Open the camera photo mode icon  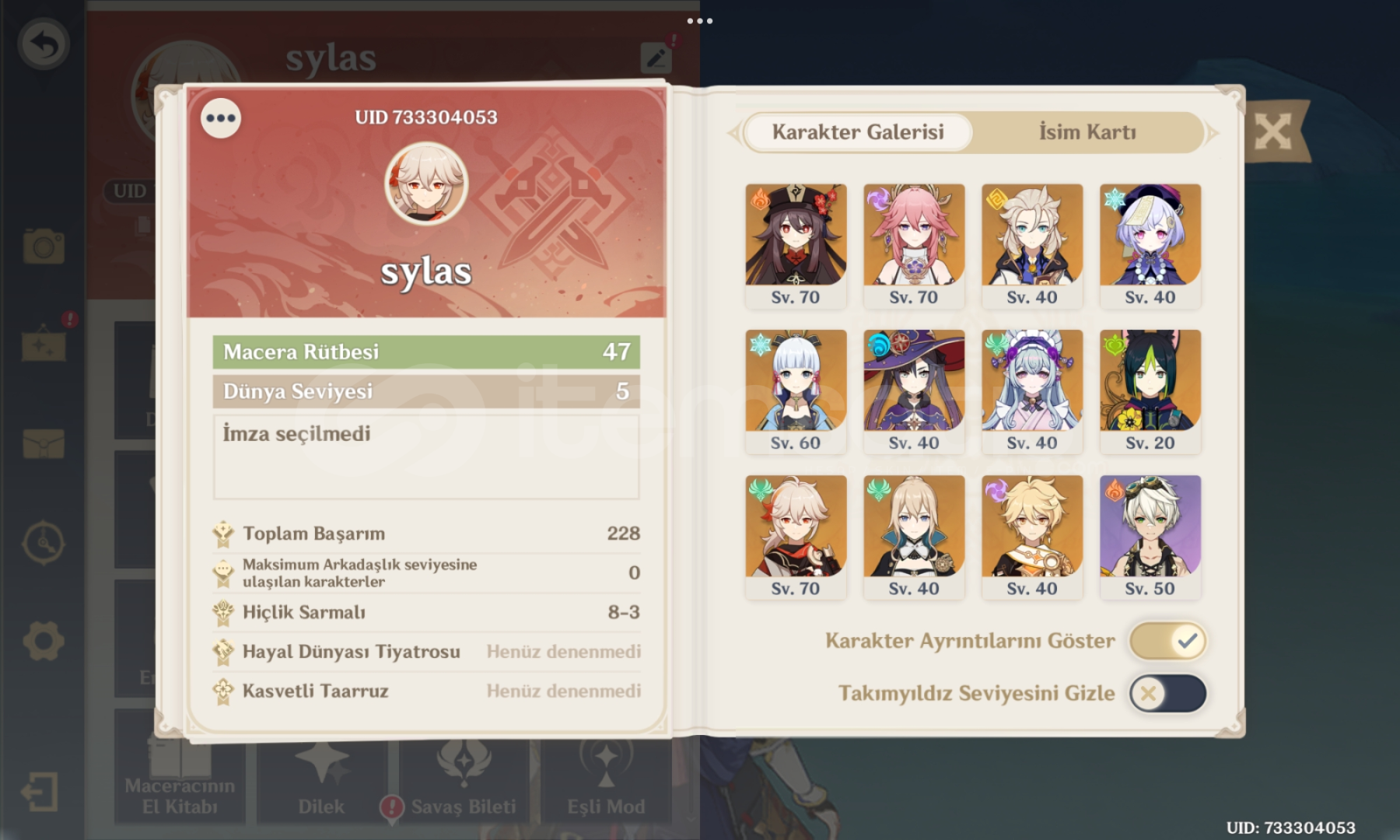(44, 247)
